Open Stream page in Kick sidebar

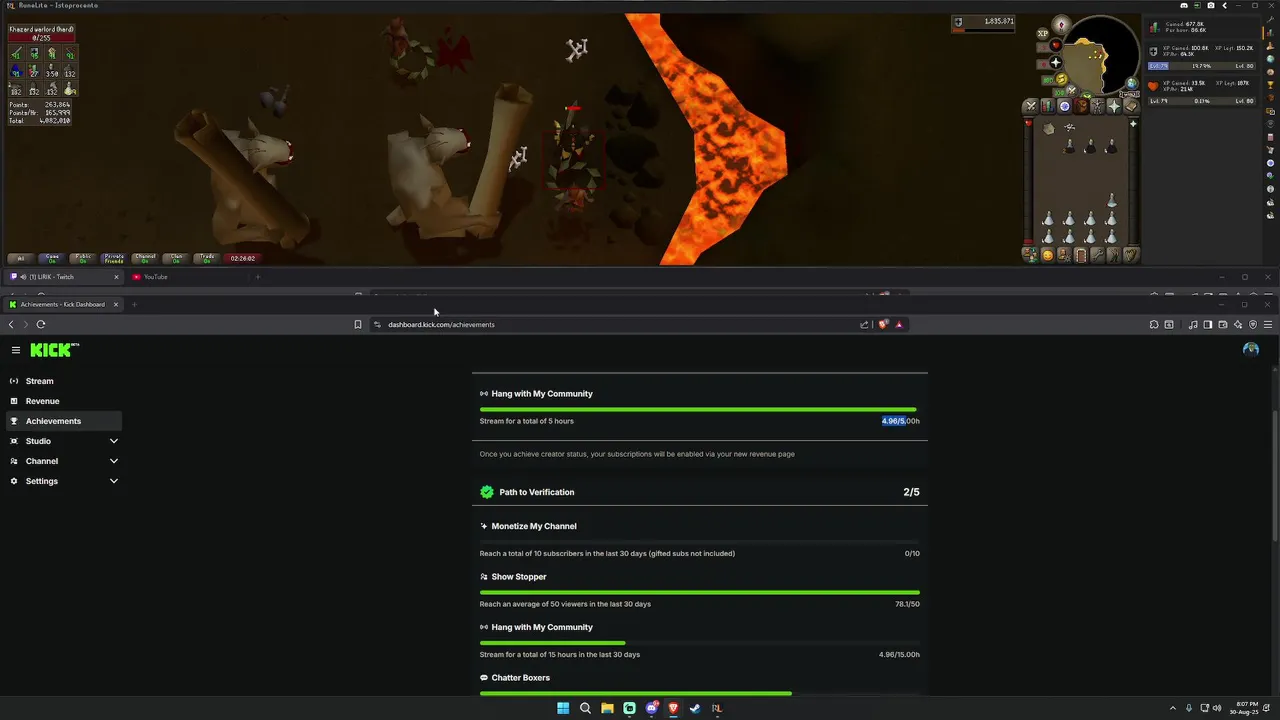64,381
